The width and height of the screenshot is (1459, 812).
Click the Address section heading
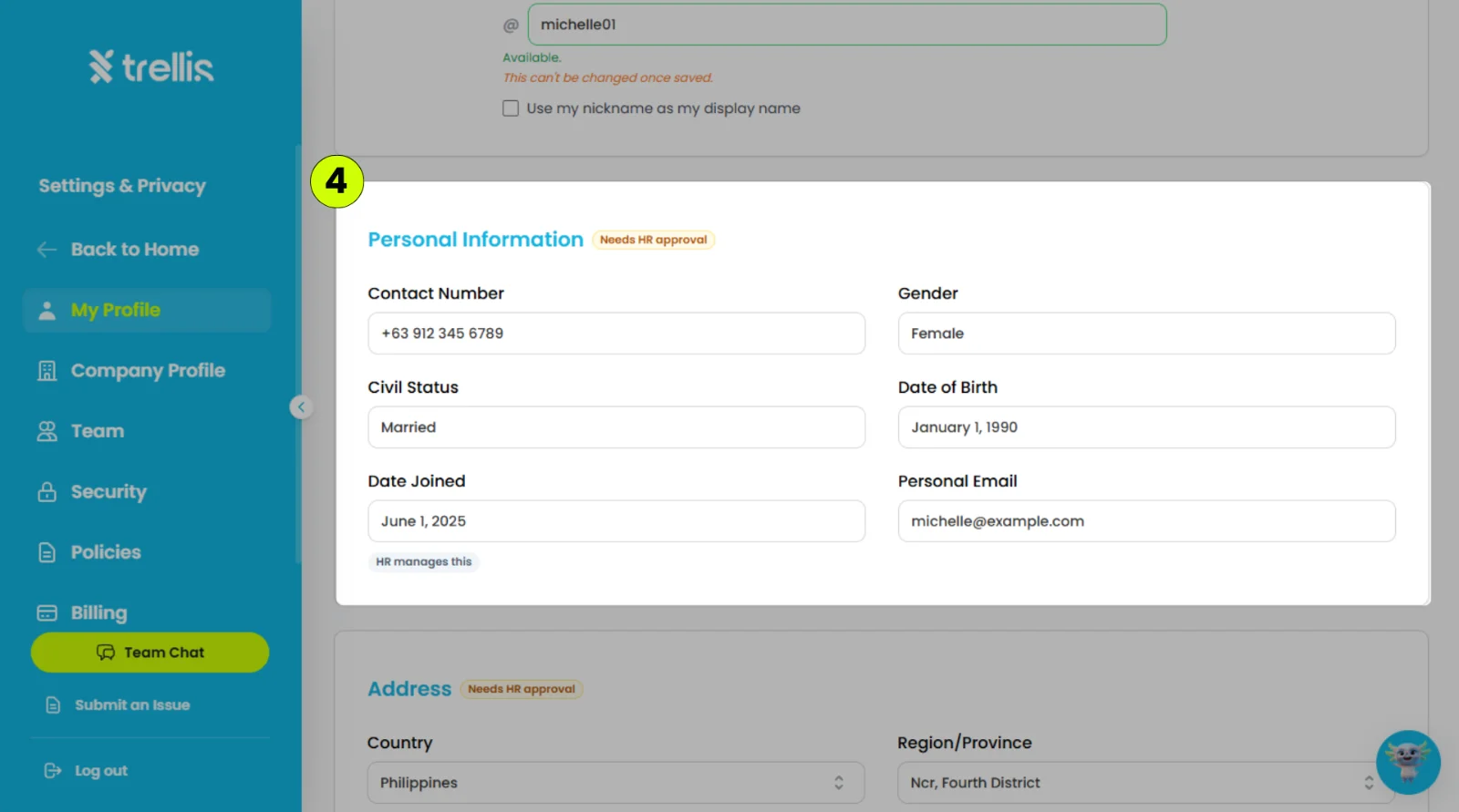(409, 689)
